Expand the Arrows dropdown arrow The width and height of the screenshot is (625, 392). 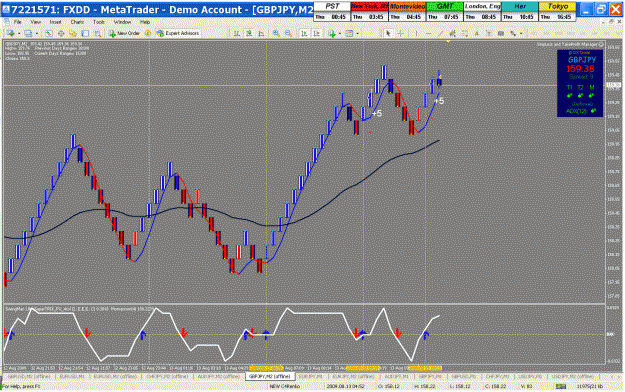coord(521,34)
